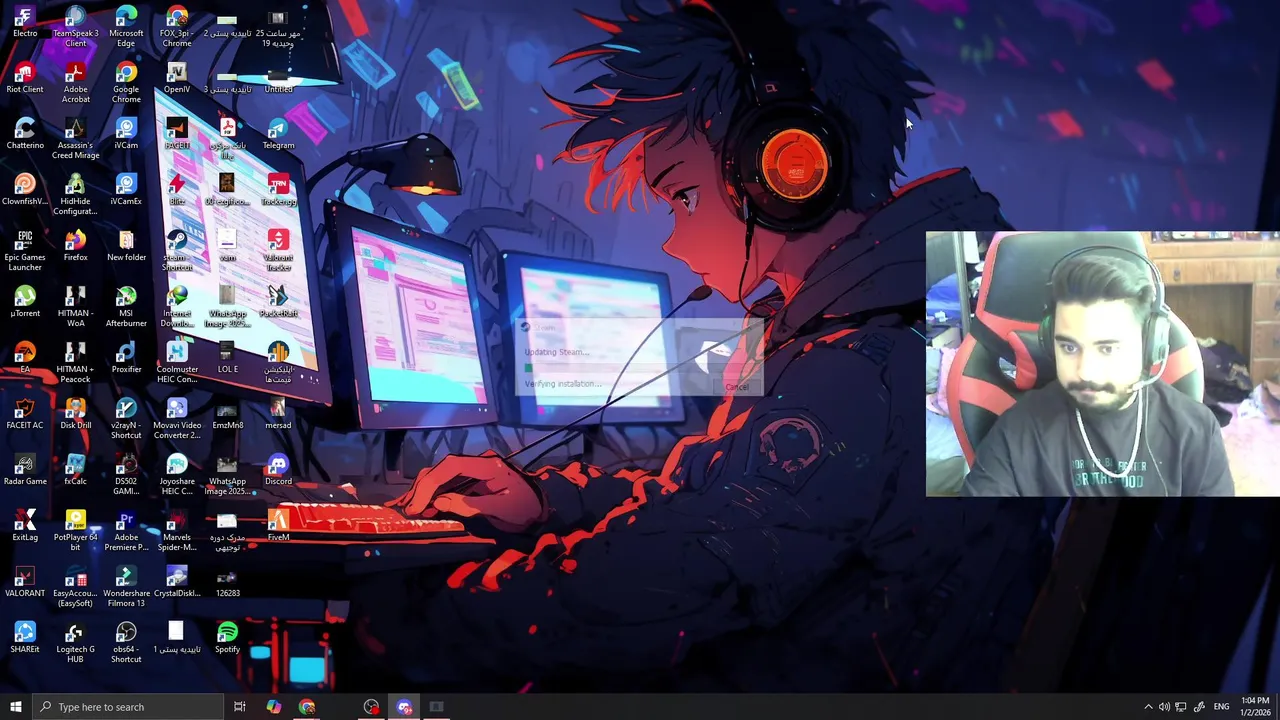Open Wondershare Filmora 13 shortcut
This screenshot has height=720, width=1280.
click(x=126, y=587)
